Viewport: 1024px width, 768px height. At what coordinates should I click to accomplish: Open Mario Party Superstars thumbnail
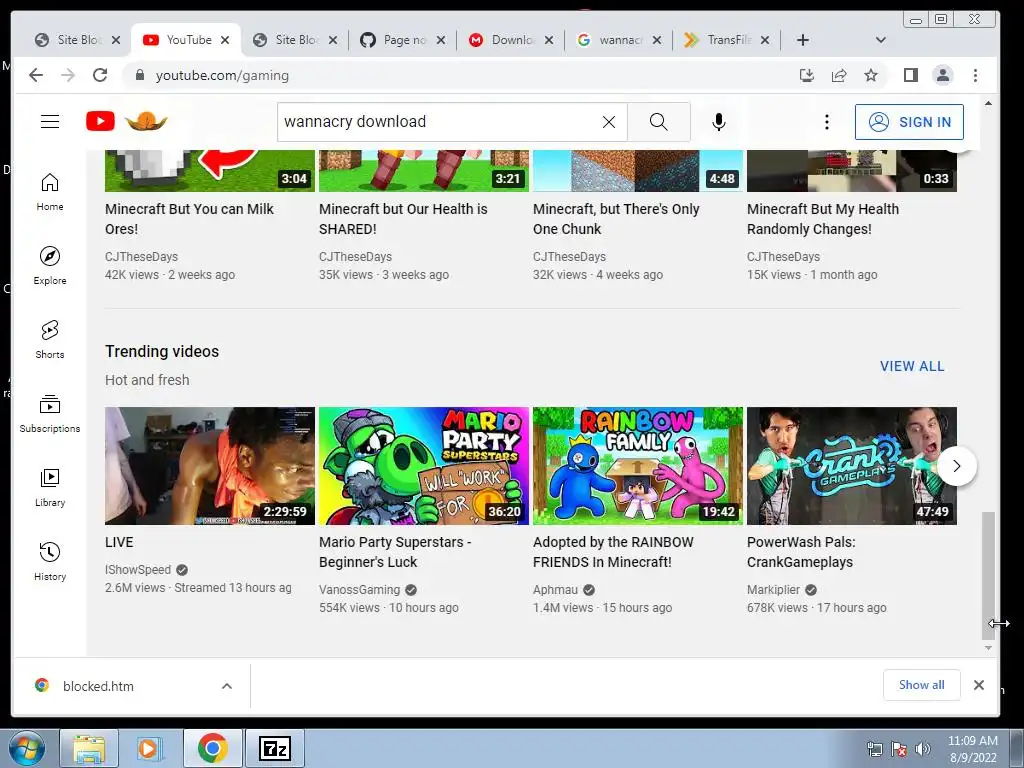424,466
